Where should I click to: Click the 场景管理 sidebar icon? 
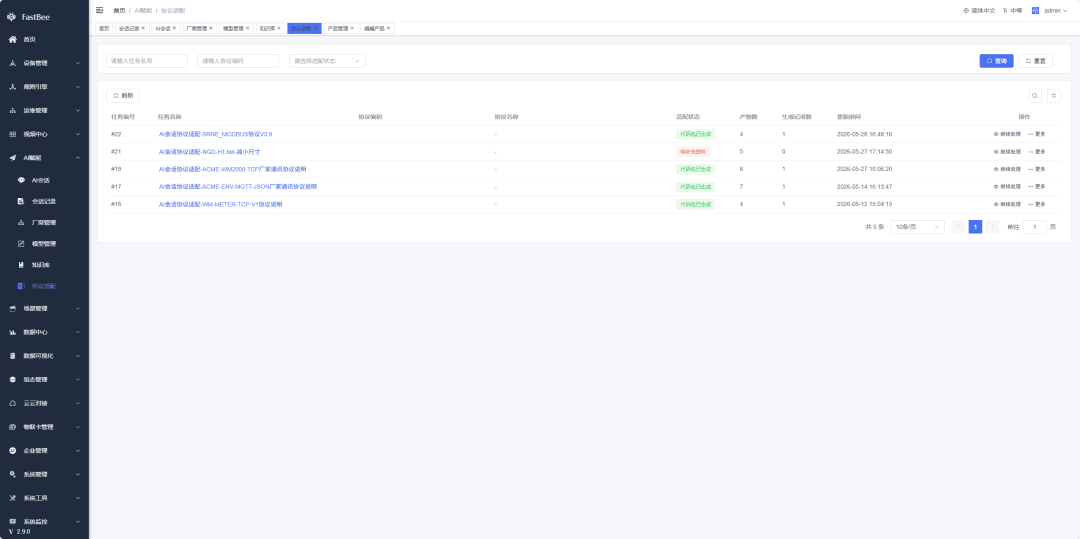coord(12,308)
